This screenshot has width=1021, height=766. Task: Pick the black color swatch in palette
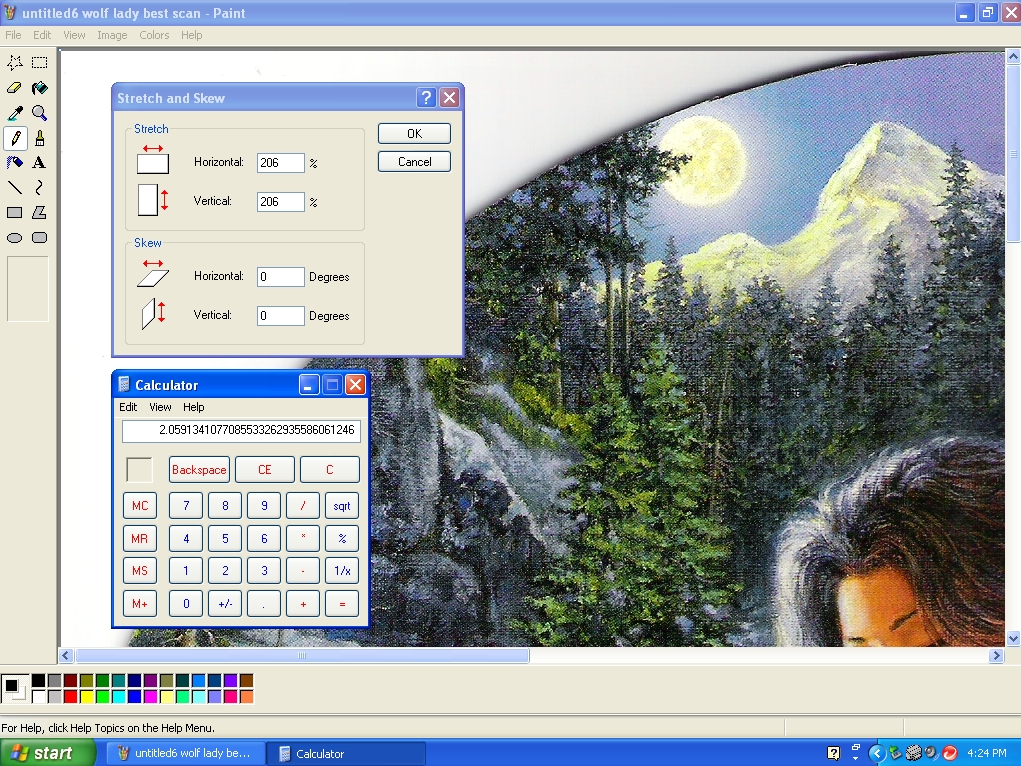pos(38,681)
